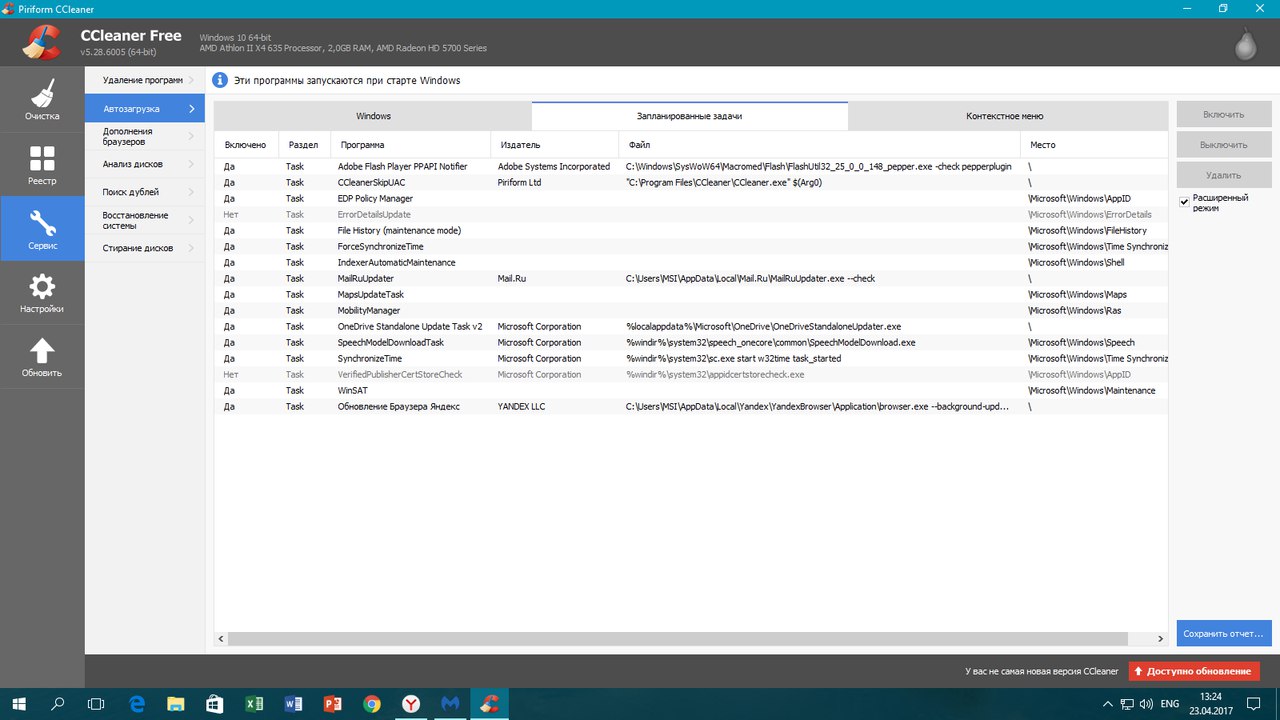Launch PowerPoint from taskbar
1280x720 pixels.
tap(332, 704)
